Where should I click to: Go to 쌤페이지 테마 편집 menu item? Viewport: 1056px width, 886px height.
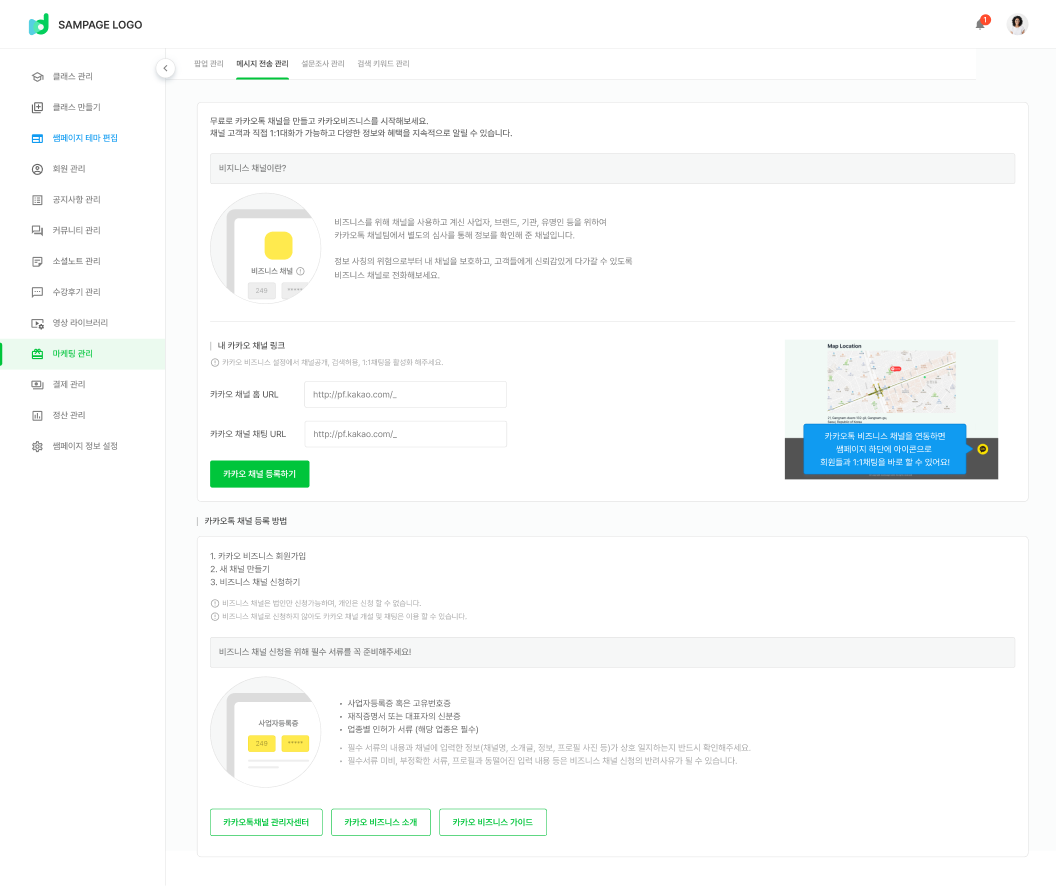click(x=85, y=138)
